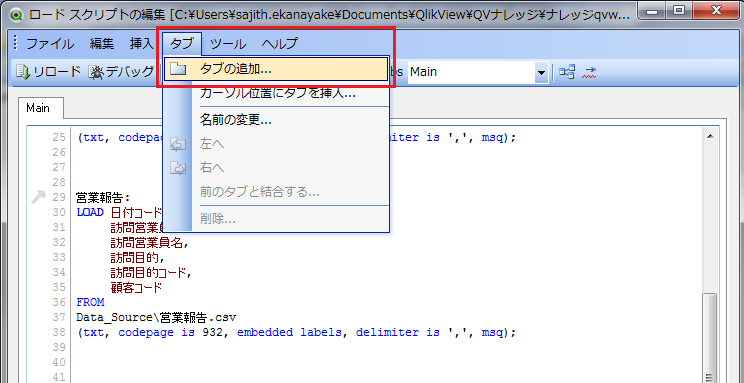This screenshot has width=744, height=383.
Task: Open the ファイル menu
Action: click(x=50, y=44)
